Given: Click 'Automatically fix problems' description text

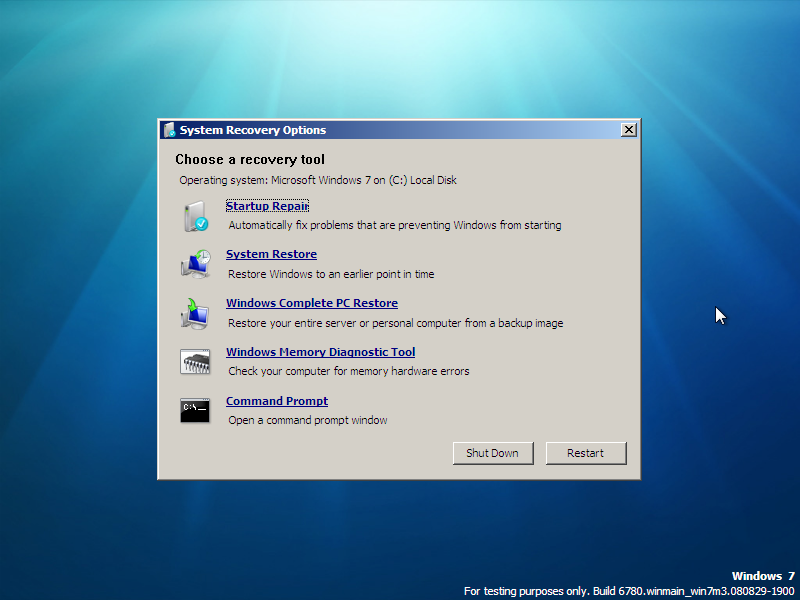Looking at the screenshot, I should pyautogui.click(x=395, y=225).
